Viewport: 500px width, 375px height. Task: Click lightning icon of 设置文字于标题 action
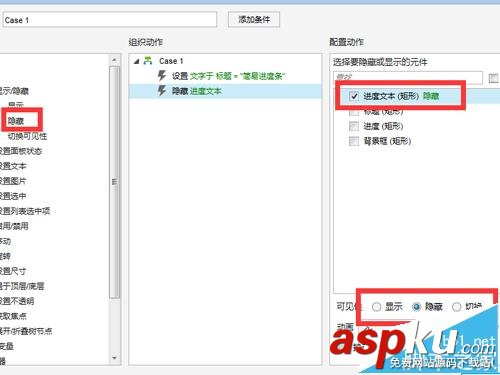point(162,76)
